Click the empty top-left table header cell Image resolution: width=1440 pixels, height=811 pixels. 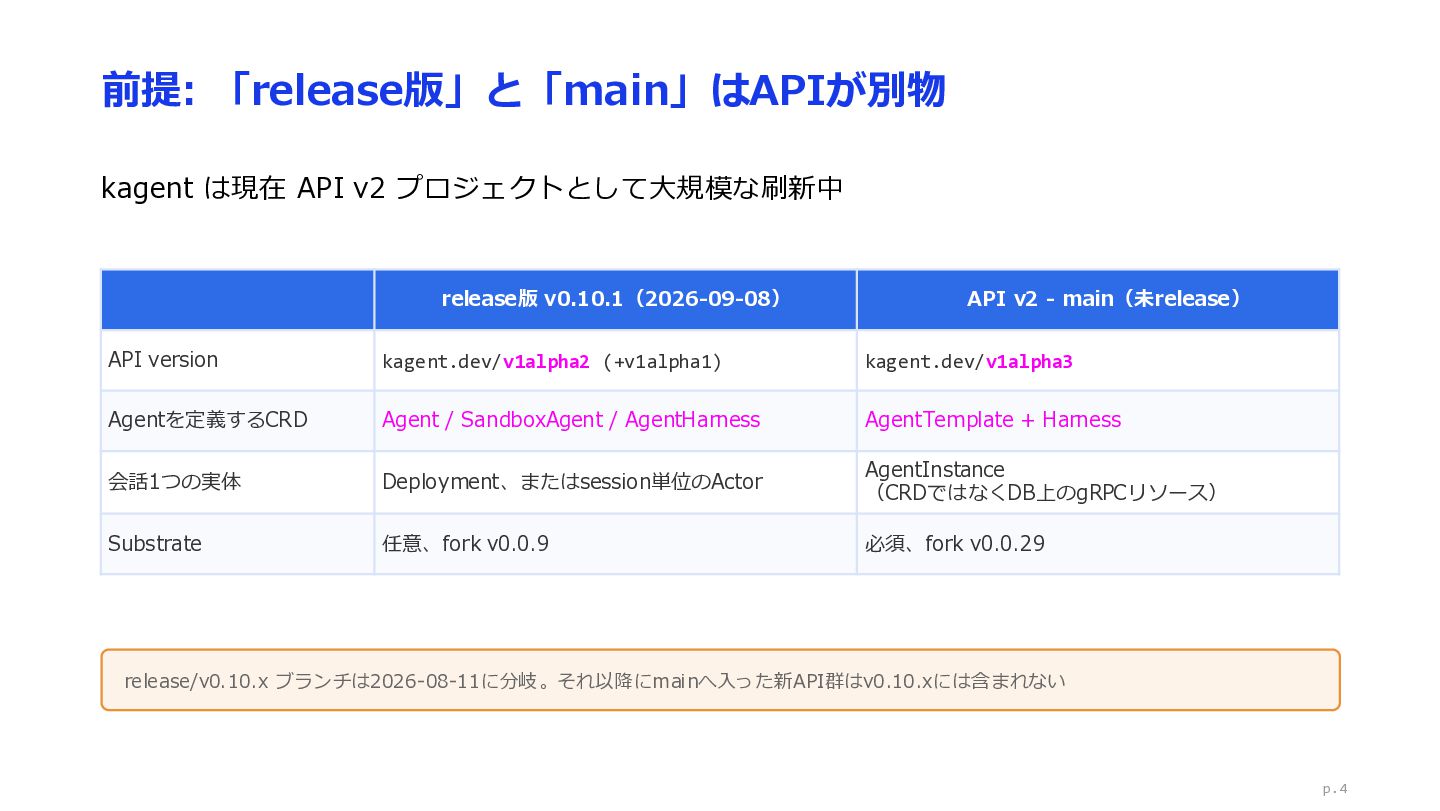[x=237, y=299]
